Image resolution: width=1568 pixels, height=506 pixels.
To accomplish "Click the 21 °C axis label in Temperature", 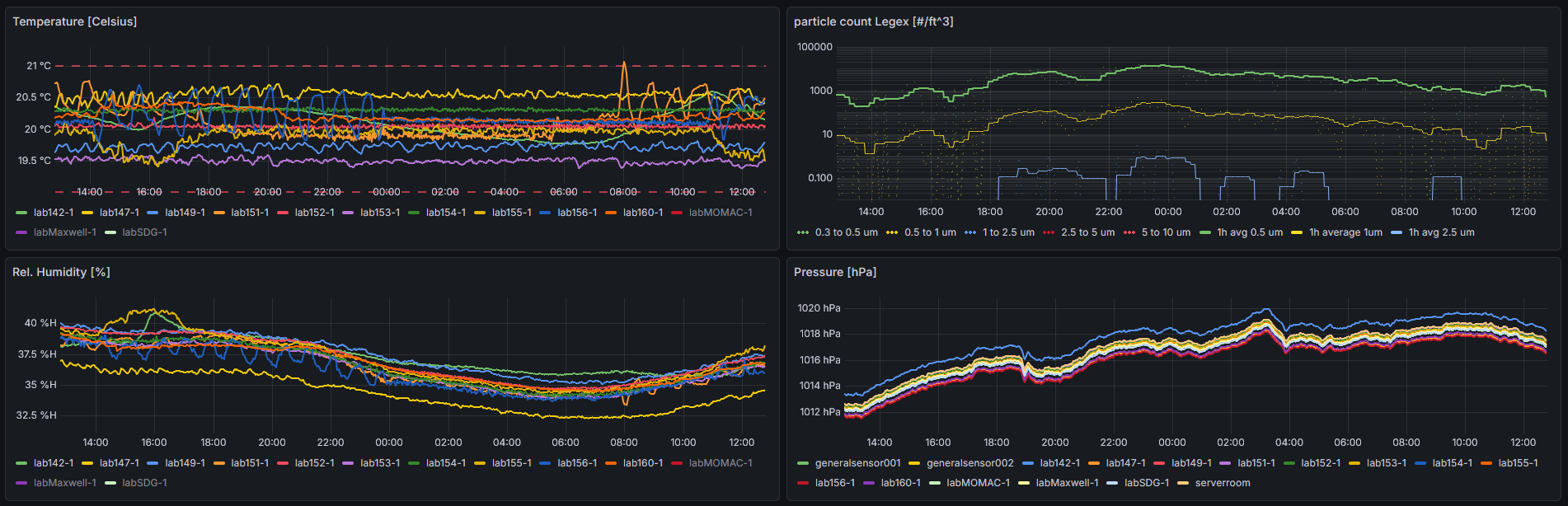I will (39, 66).
